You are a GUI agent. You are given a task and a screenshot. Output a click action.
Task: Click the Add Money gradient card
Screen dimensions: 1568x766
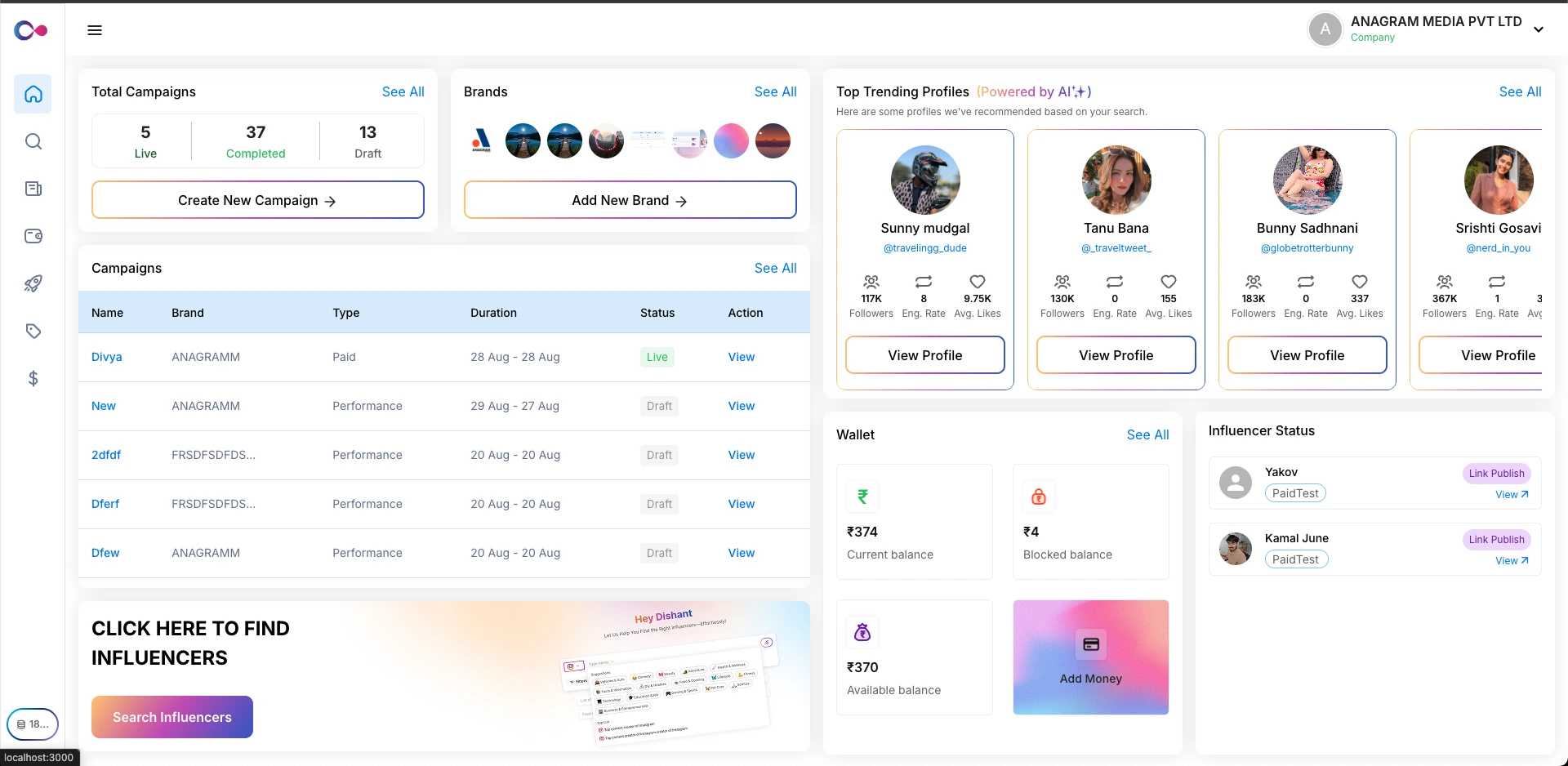point(1090,657)
